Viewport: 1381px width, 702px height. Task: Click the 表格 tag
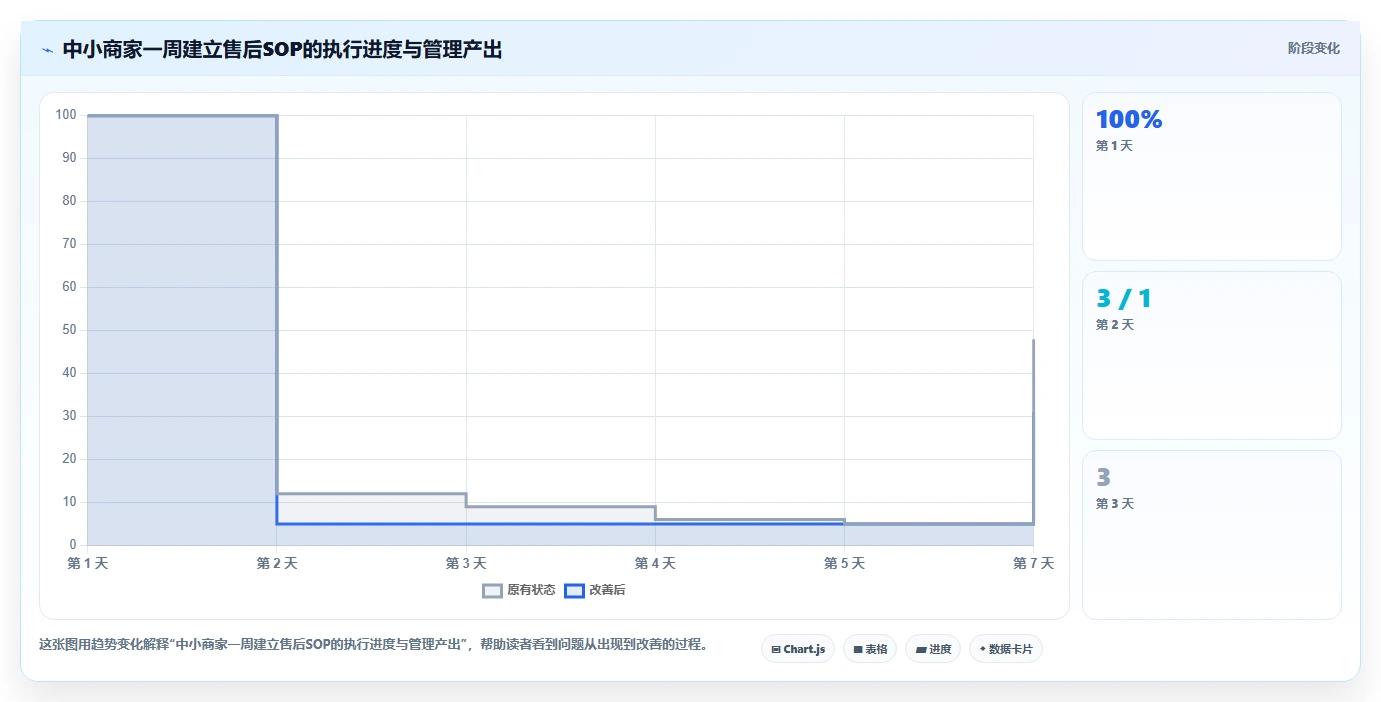tap(870, 649)
